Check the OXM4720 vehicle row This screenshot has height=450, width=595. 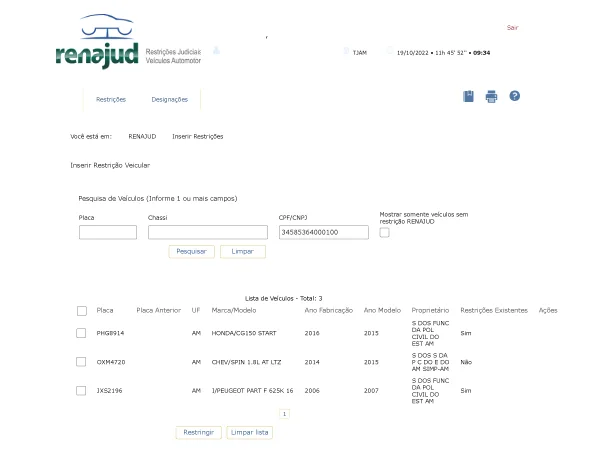(81, 362)
